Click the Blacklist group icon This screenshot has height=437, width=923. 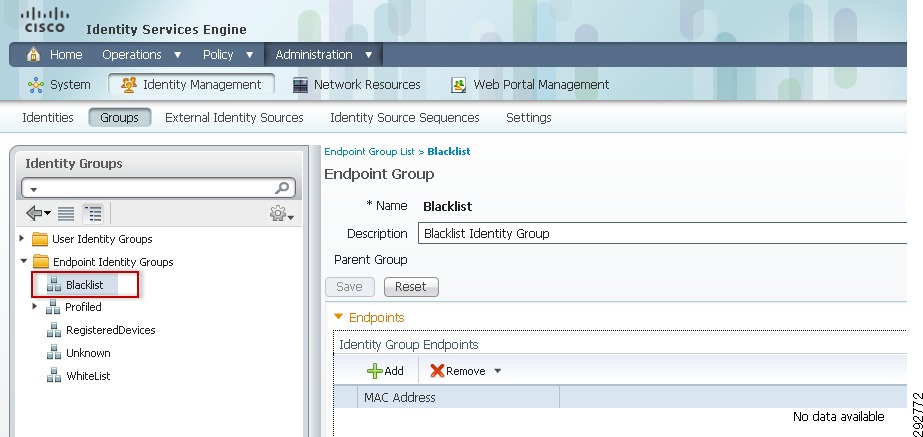point(54,285)
